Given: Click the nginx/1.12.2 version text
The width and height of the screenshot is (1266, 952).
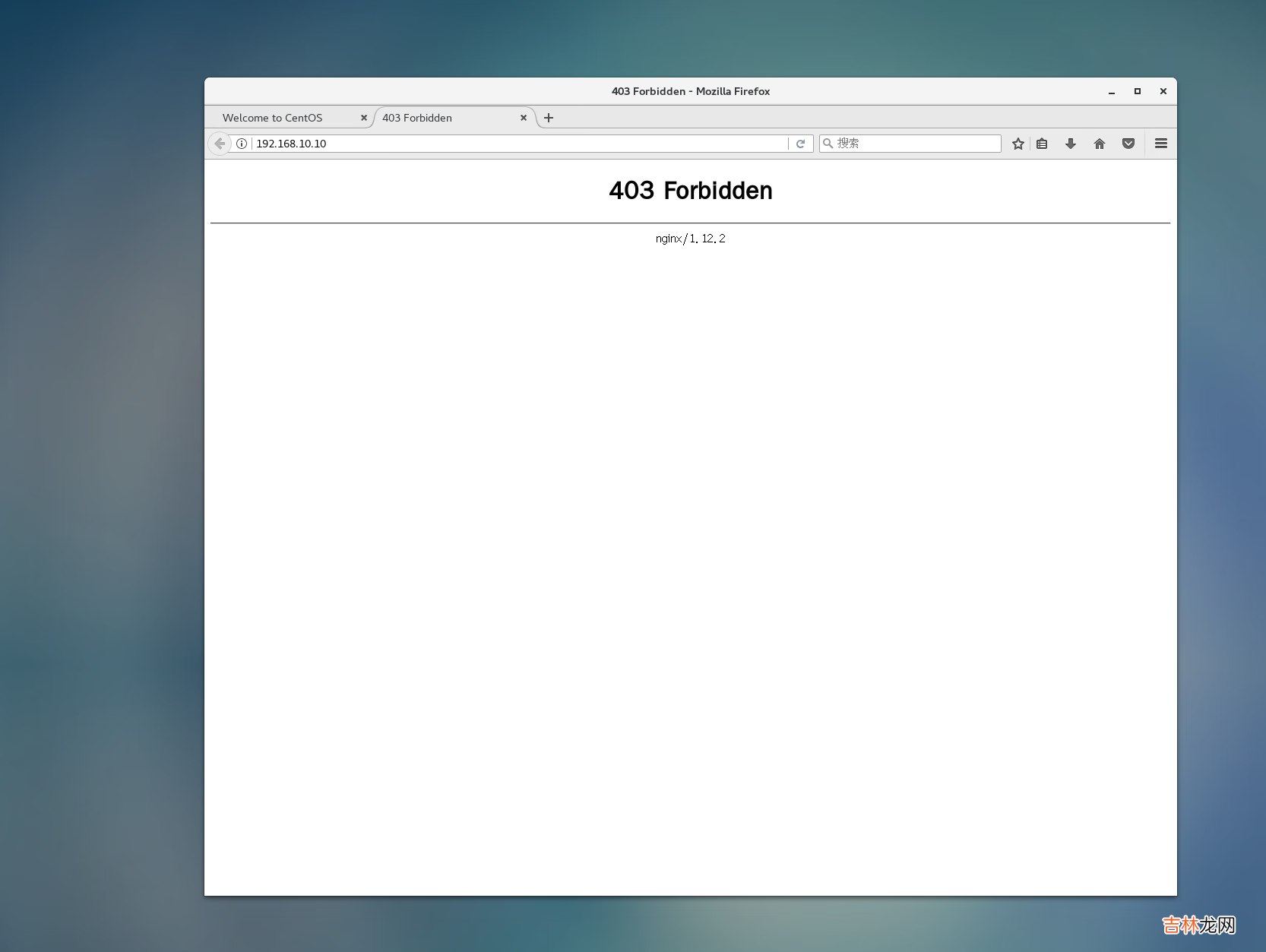Looking at the screenshot, I should [x=691, y=239].
